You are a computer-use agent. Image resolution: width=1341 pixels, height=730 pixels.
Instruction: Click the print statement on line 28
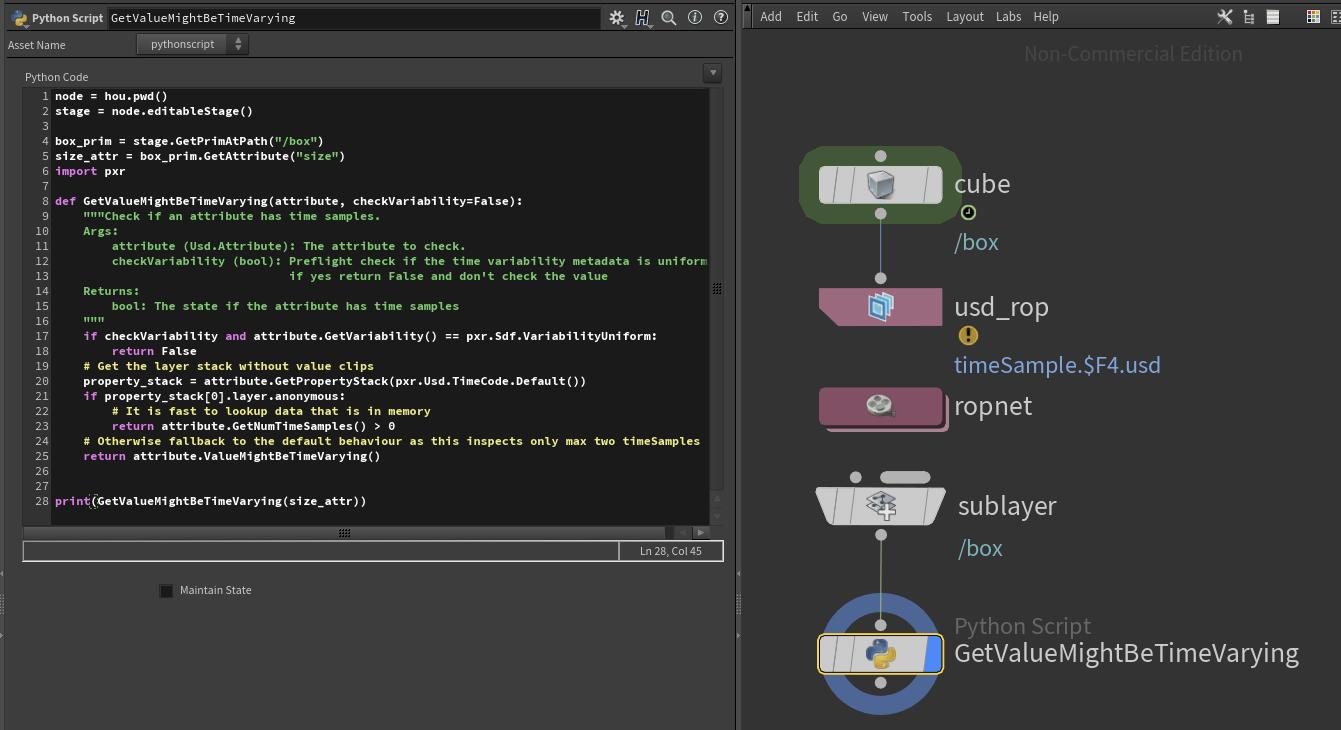(x=211, y=501)
